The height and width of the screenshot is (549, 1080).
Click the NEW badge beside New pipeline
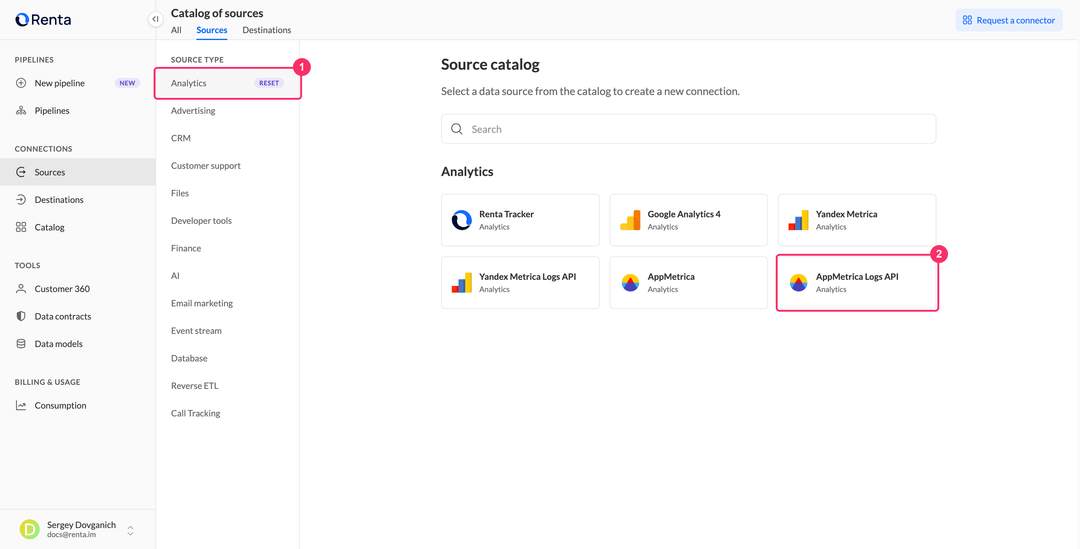(127, 83)
